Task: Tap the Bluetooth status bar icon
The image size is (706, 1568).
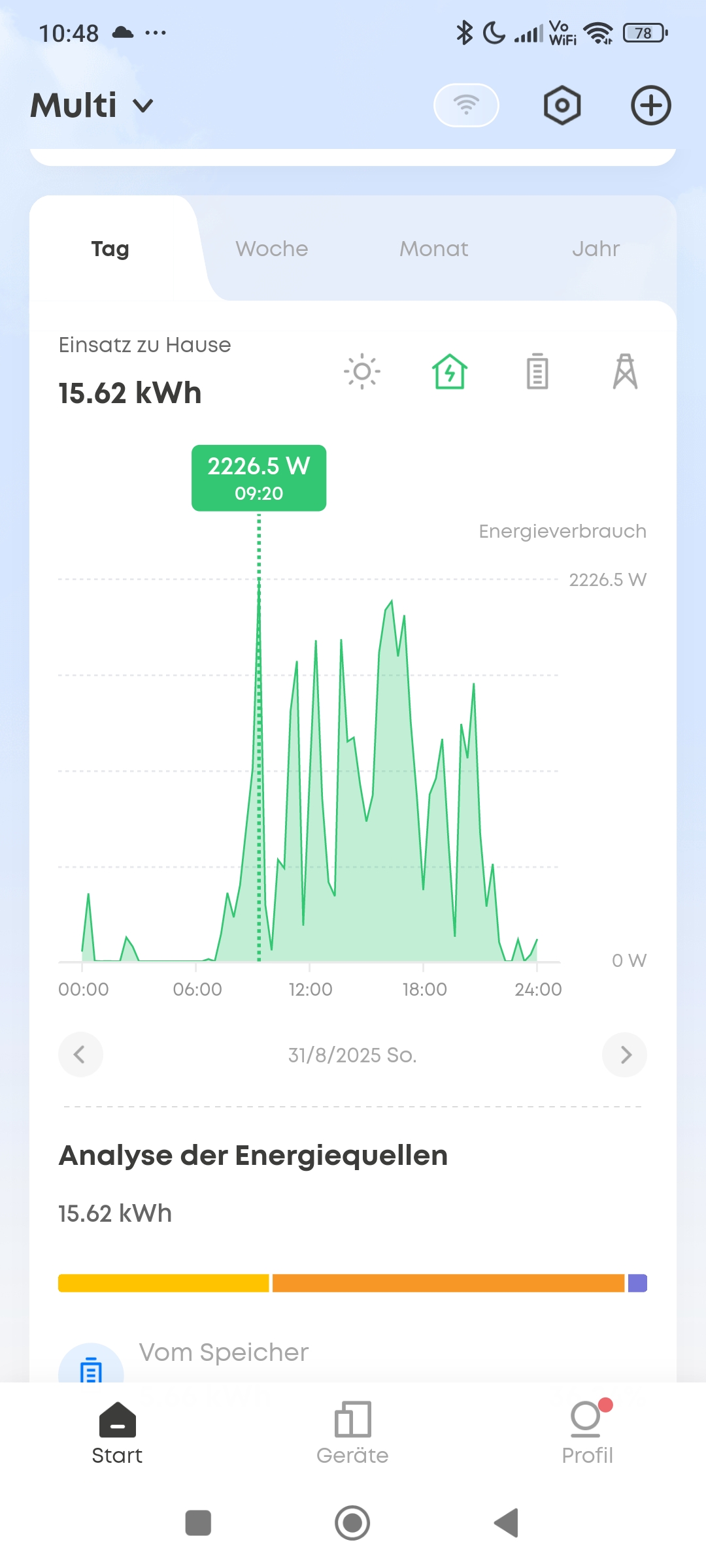Action: [464, 33]
